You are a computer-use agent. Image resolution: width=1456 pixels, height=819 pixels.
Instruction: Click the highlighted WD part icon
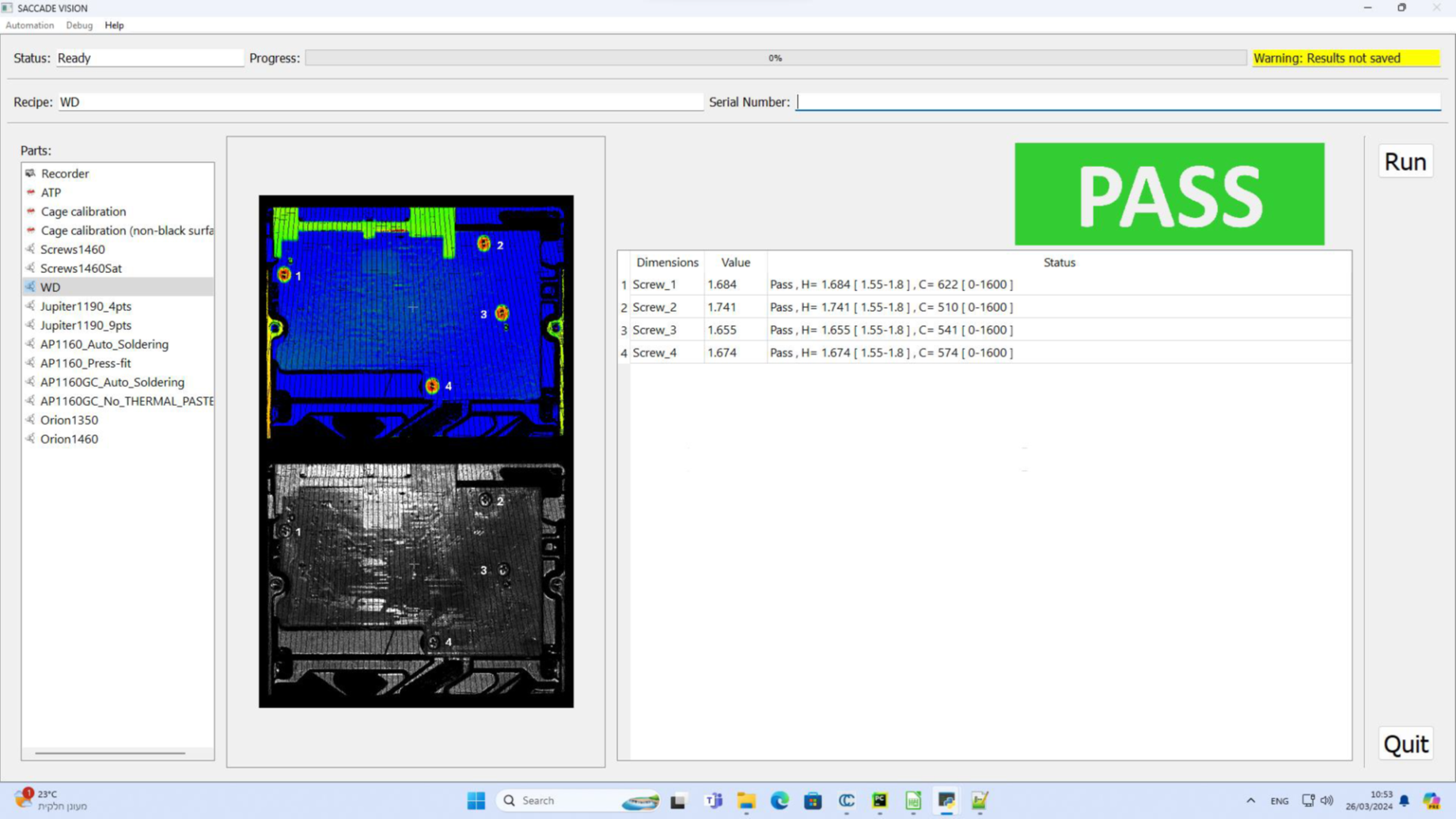tap(30, 287)
